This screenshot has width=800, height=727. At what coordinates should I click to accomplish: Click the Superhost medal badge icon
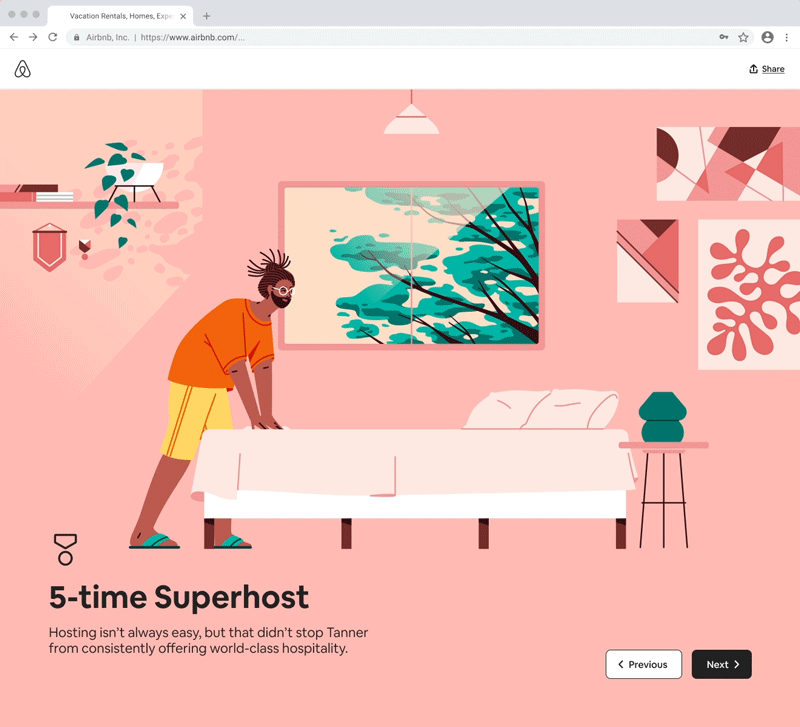(65, 549)
